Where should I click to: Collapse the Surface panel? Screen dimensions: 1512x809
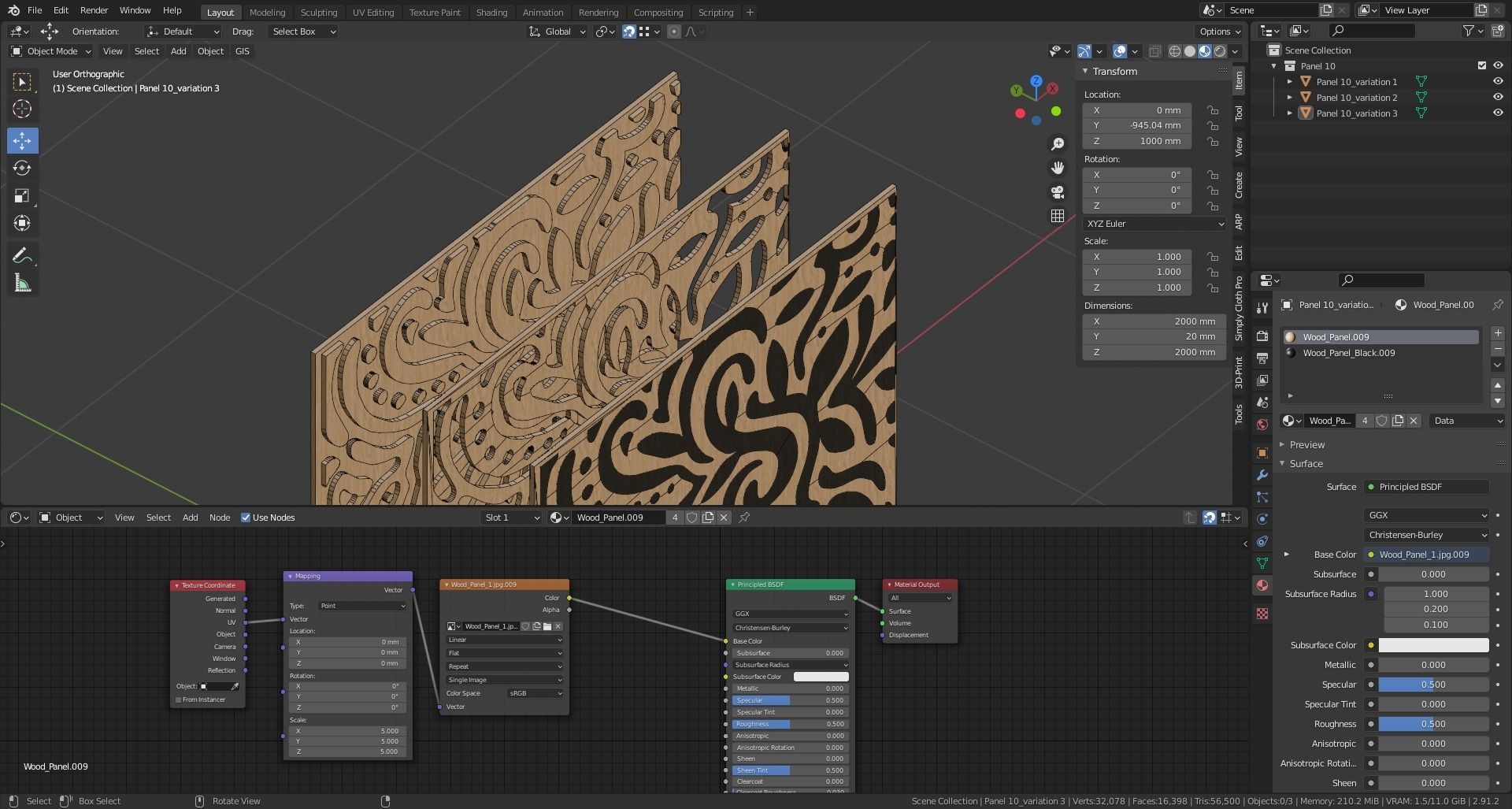pos(1306,464)
